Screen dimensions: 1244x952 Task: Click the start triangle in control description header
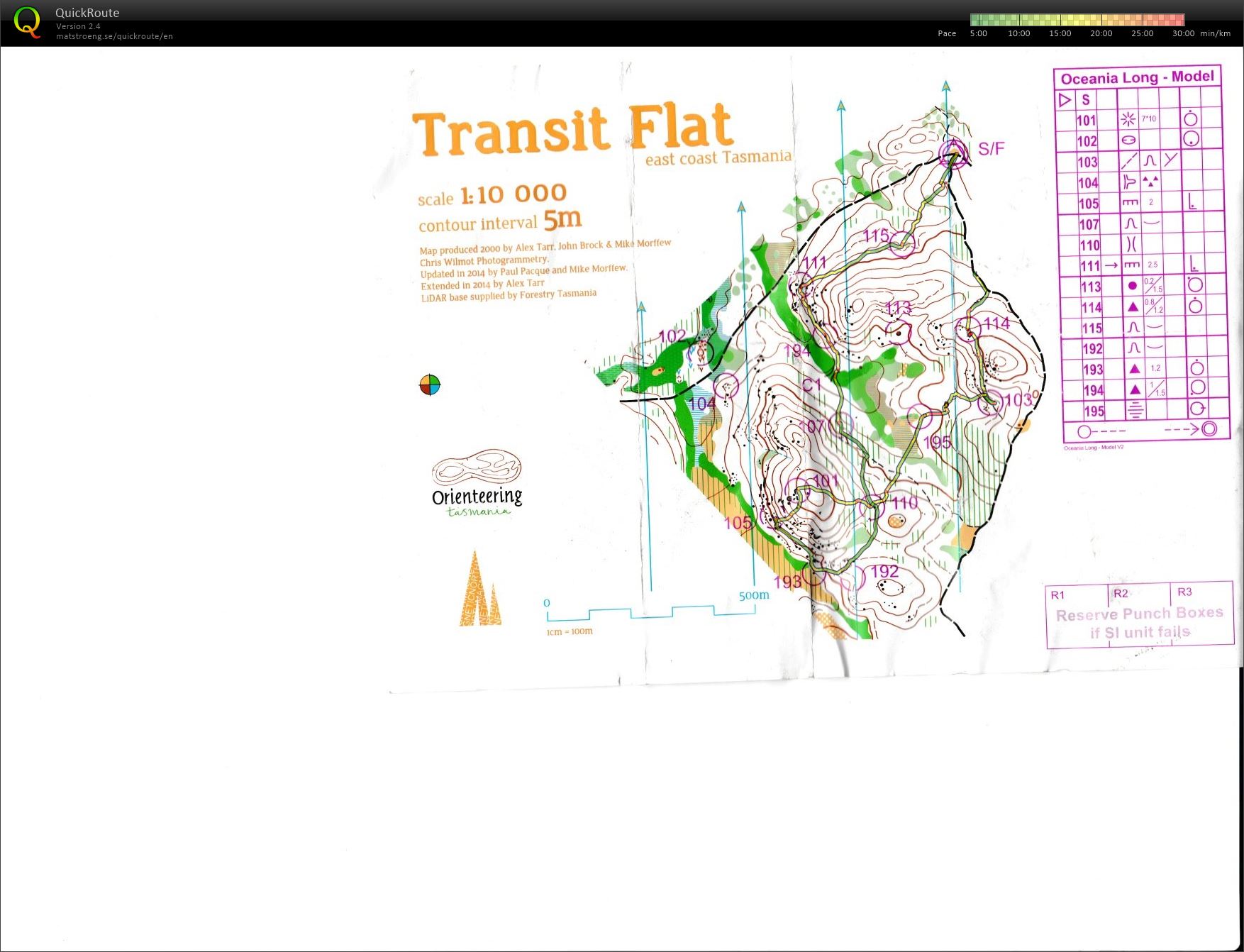coord(1065,100)
